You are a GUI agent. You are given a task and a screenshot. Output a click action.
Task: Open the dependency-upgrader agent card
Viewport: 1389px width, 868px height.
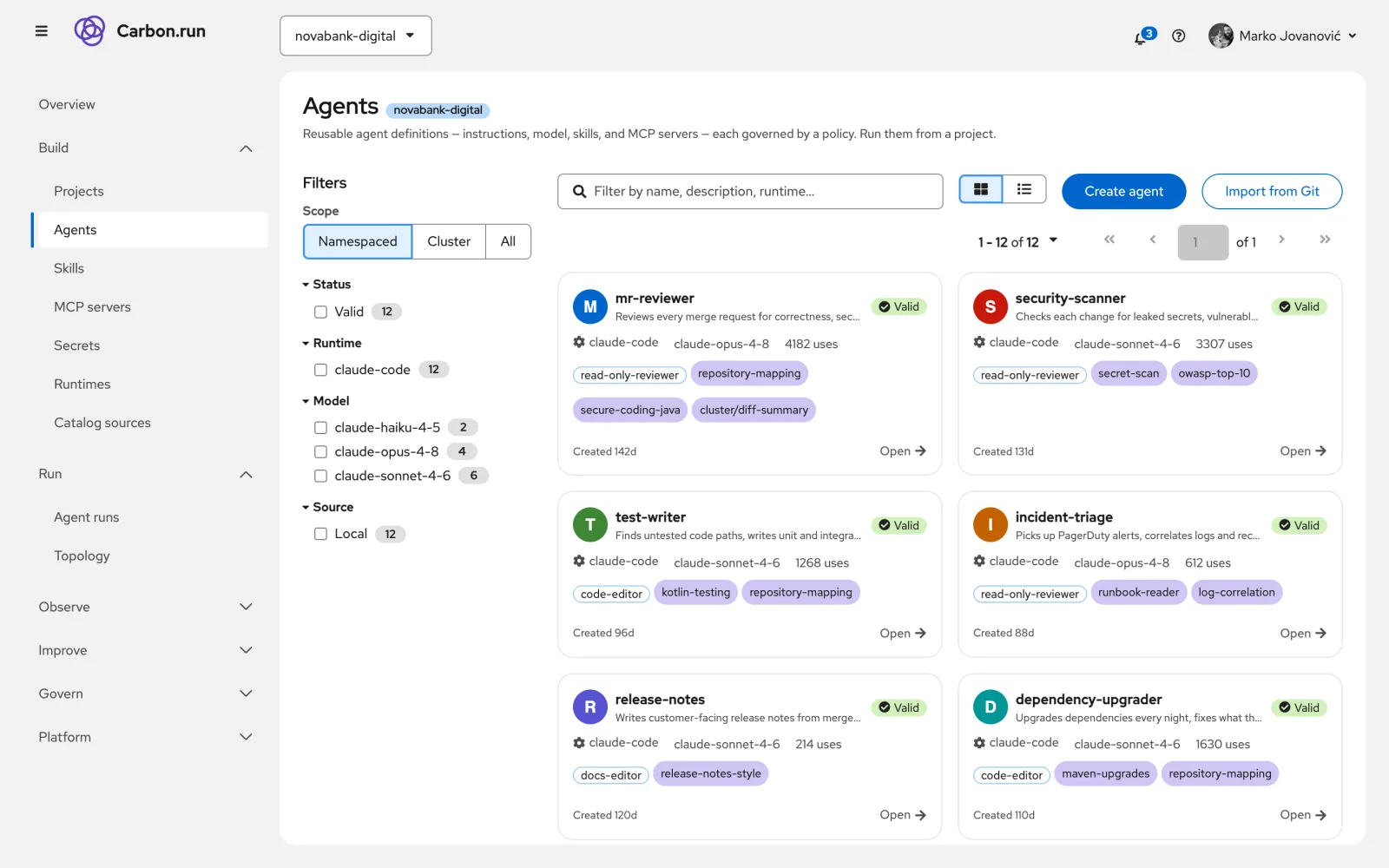(1302, 815)
